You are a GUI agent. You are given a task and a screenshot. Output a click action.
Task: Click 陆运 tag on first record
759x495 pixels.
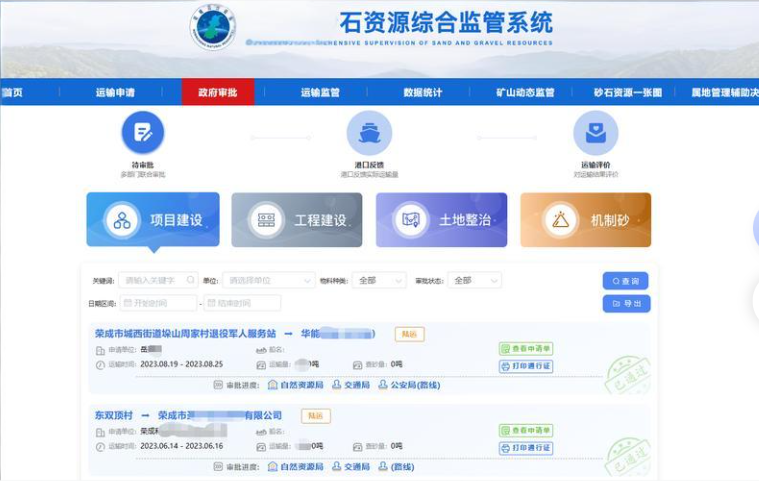(x=410, y=334)
